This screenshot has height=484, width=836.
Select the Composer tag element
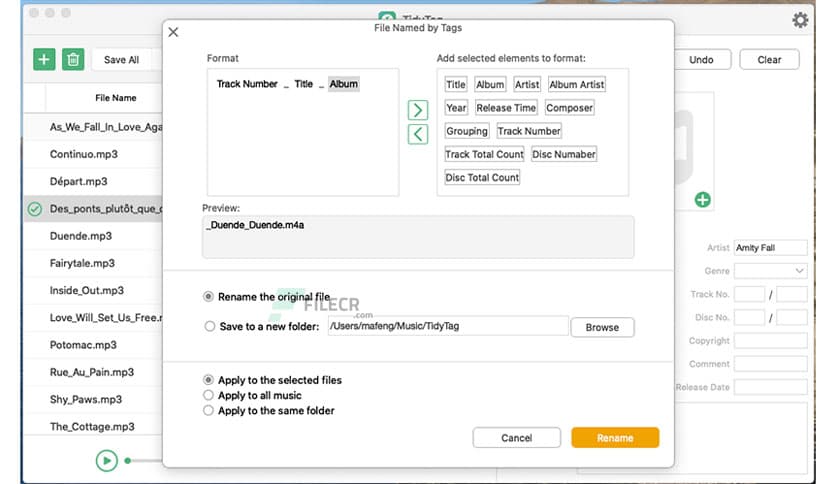(x=569, y=108)
